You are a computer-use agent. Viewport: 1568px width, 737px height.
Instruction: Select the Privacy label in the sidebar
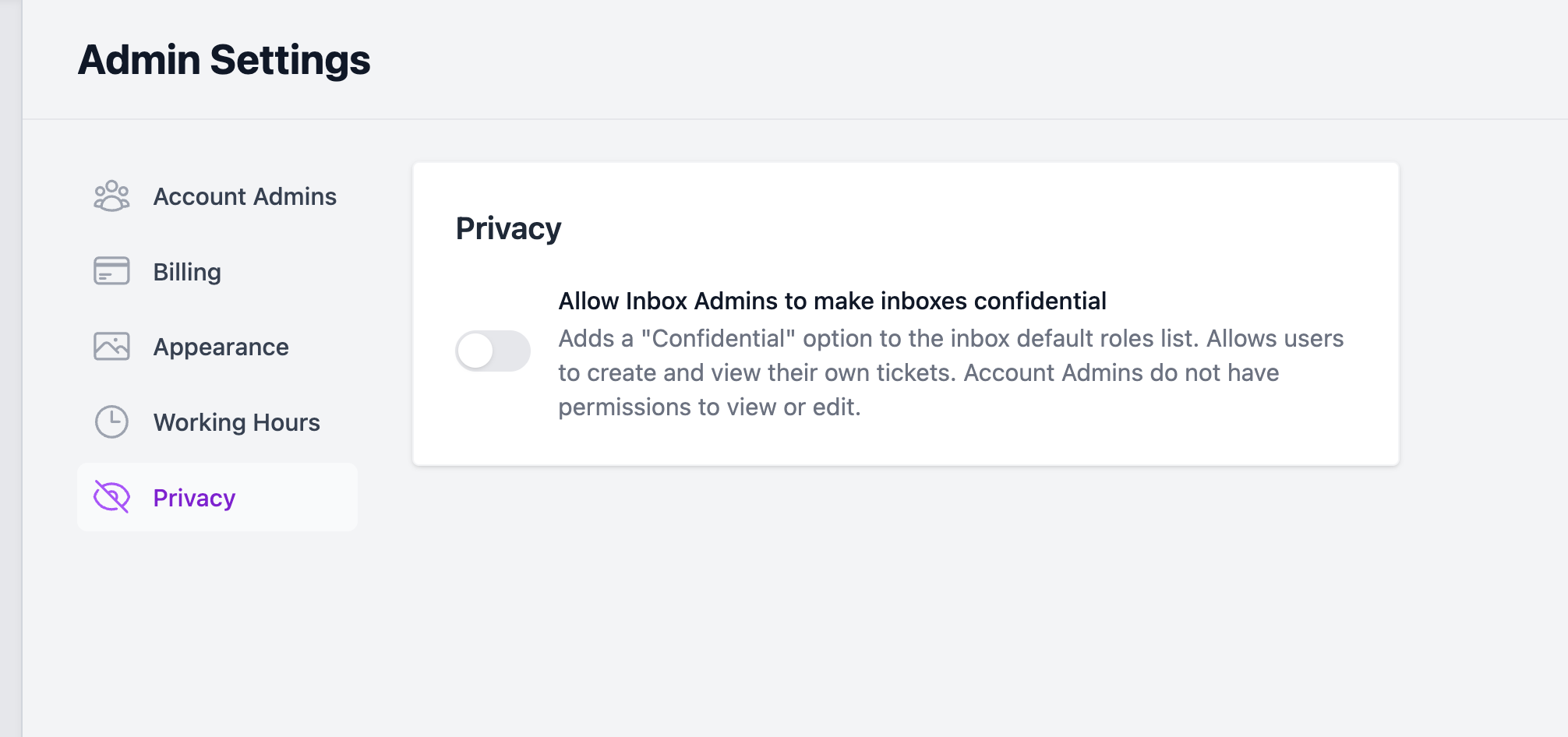tap(194, 498)
